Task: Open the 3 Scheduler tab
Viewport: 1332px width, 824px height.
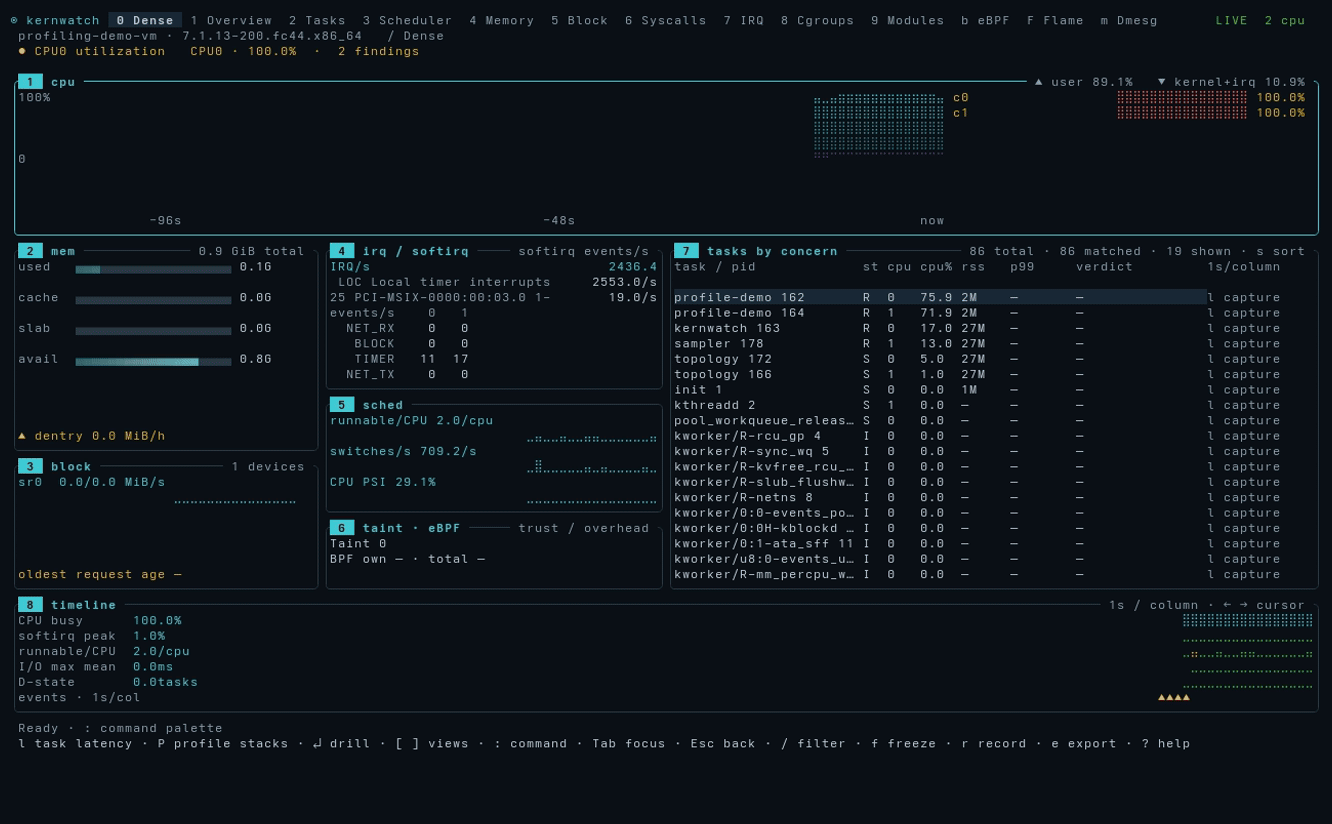Action: point(407,20)
